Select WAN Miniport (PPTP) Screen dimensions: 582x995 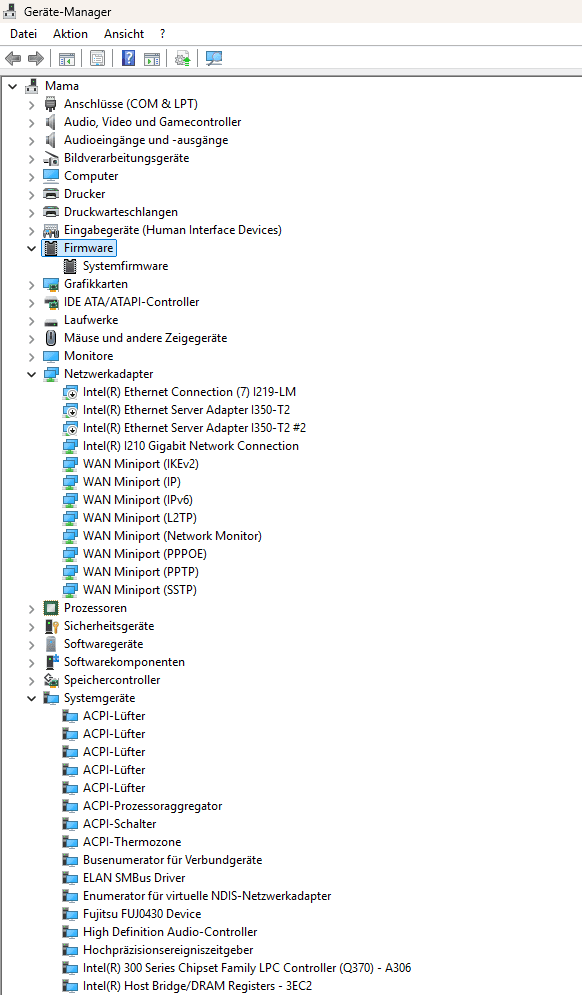141,572
